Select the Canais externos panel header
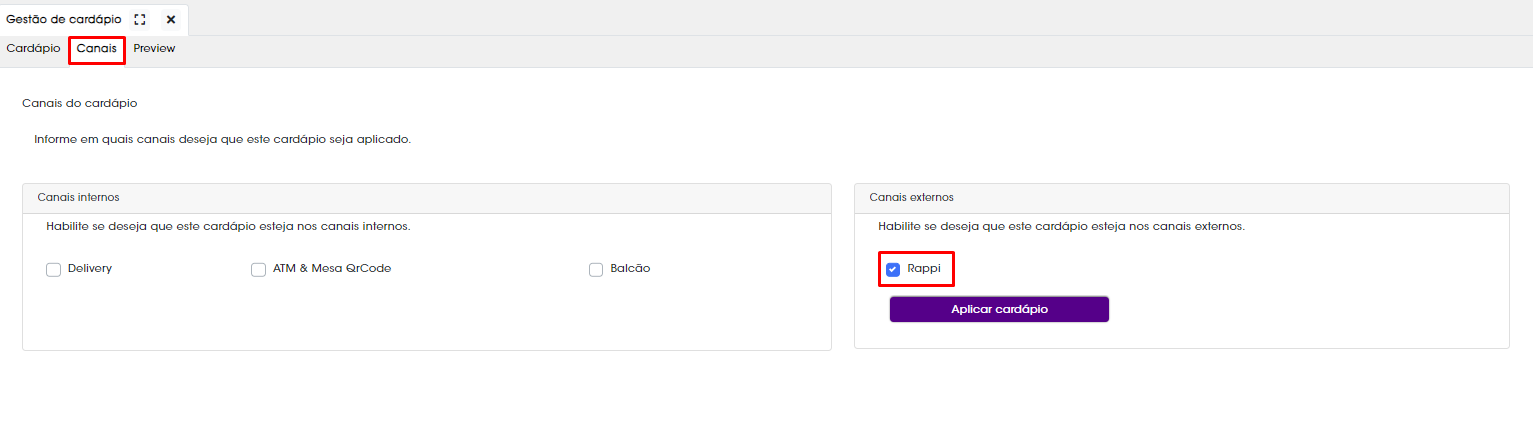Image resolution: width=1533 pixels, height=443 pixels. [1182, 198]
